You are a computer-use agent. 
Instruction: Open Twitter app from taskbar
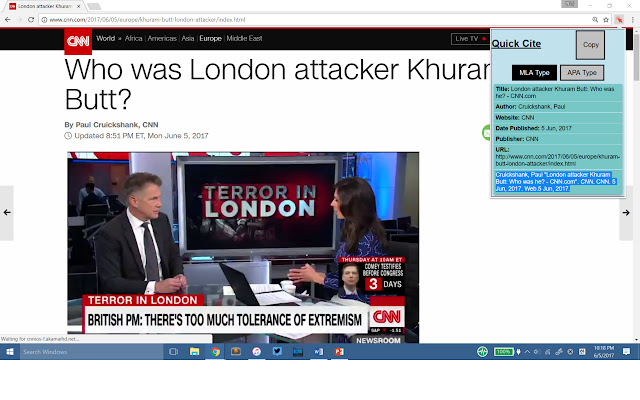point(277,352)
